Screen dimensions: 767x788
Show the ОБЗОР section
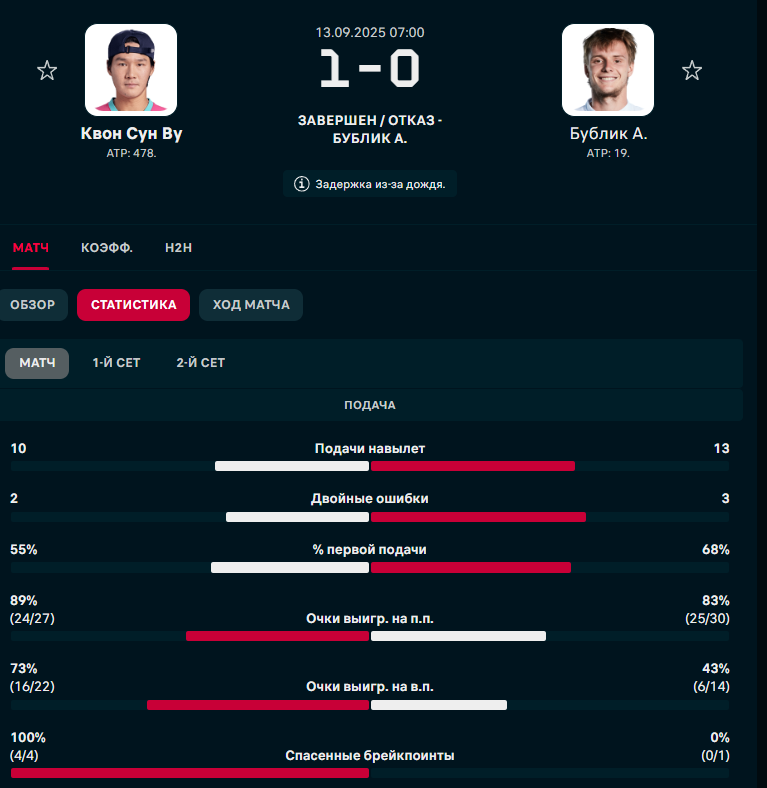coord(33,305)
